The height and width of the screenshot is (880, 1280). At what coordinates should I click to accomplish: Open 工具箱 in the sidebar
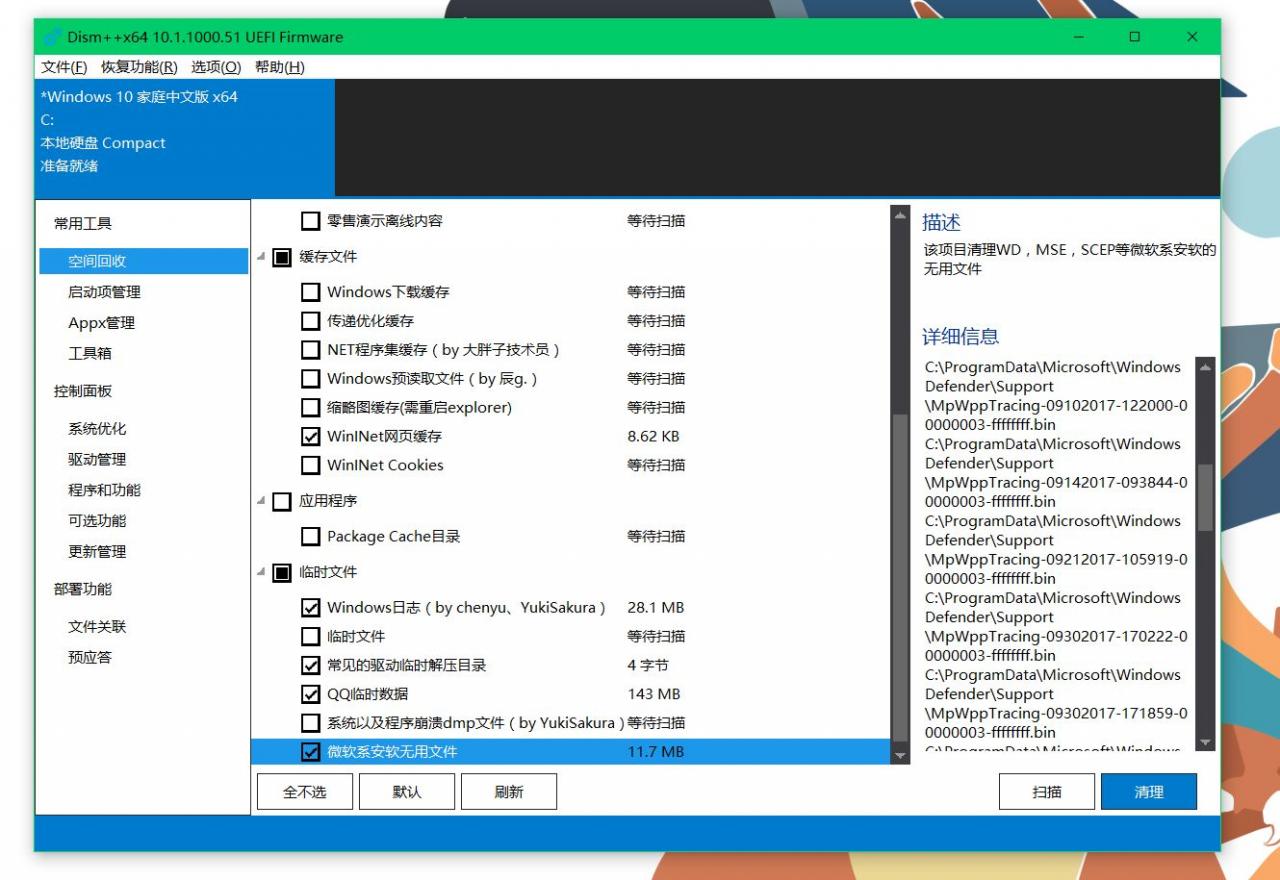tap(90, 354)
